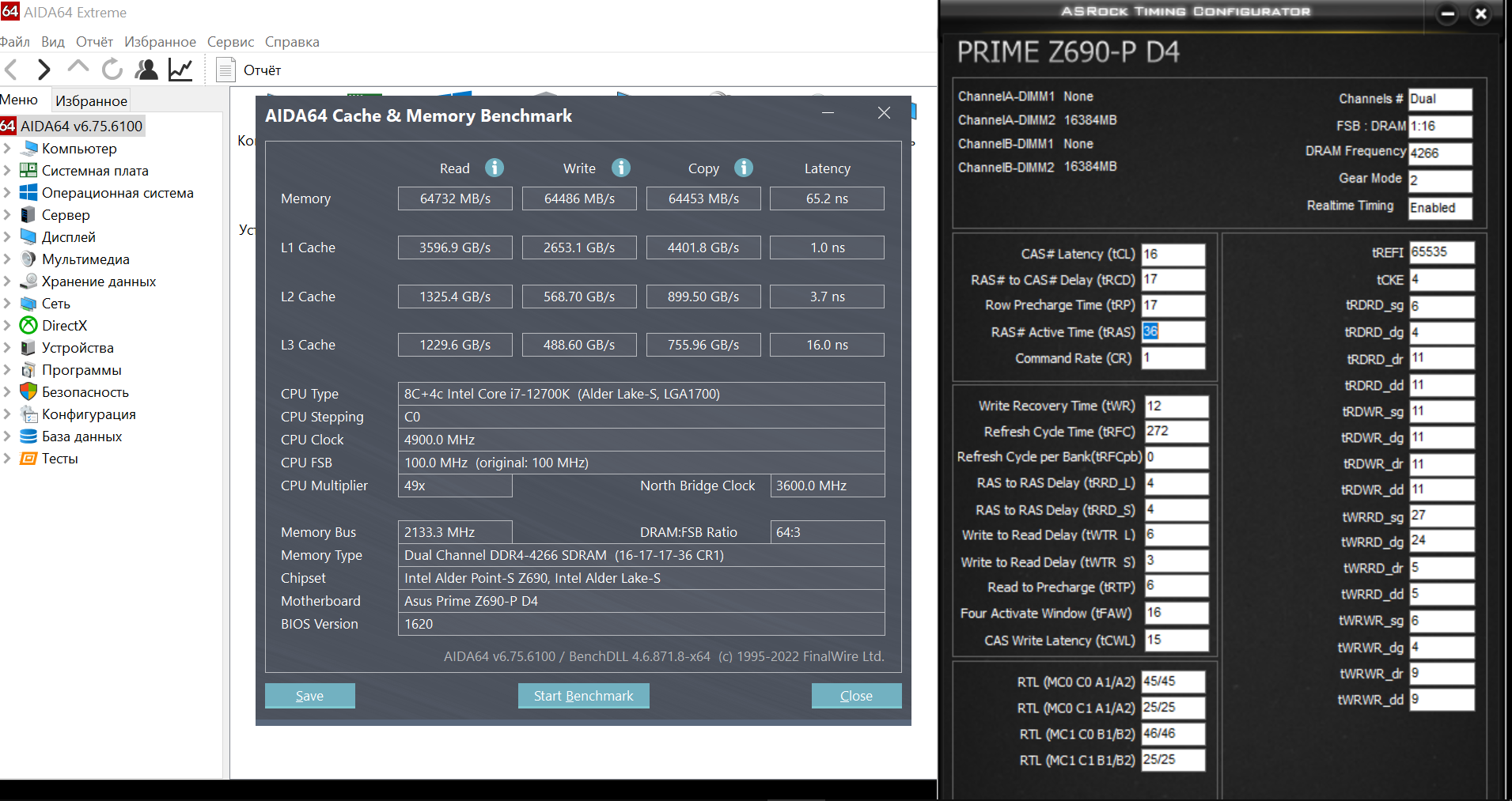Expand the Сервер tree node
This screenshot has width=1512, height=801.
click(x=6, y=214)
